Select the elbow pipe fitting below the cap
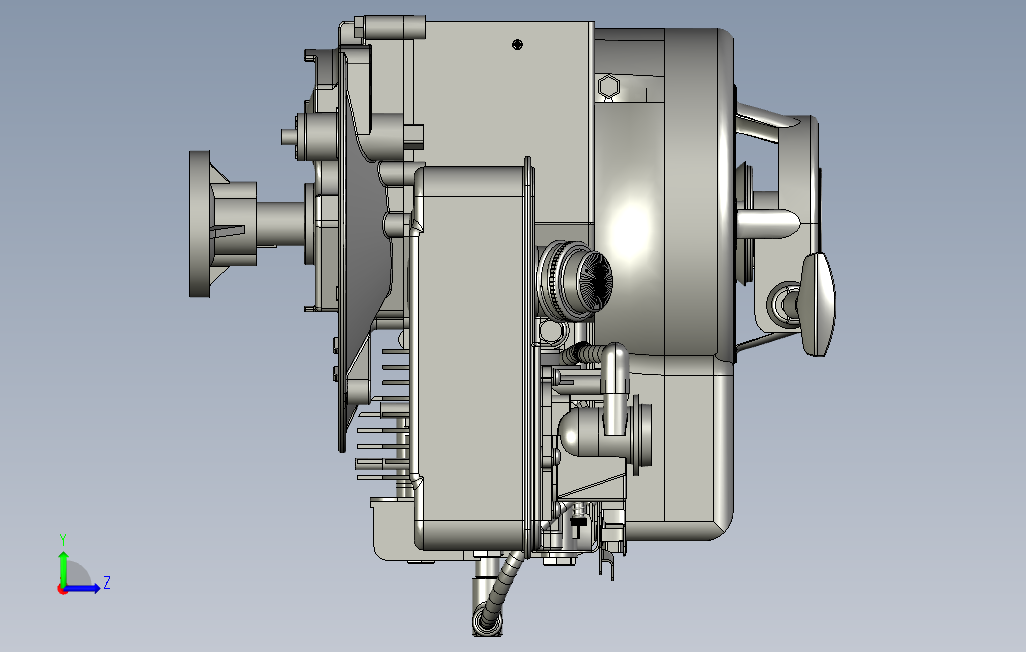The width and height of the screenshot is (1026, 652). (x=614, y=388)
